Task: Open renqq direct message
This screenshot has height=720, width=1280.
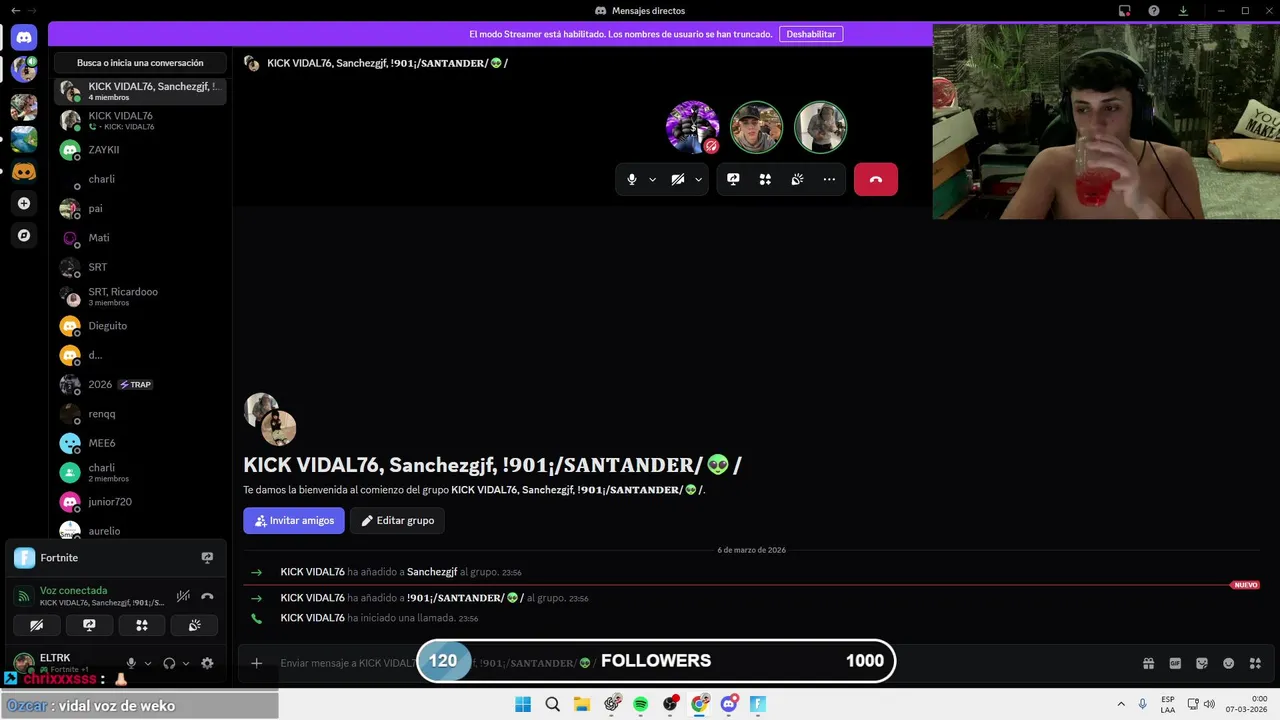Action: click(x=140, y=414)
